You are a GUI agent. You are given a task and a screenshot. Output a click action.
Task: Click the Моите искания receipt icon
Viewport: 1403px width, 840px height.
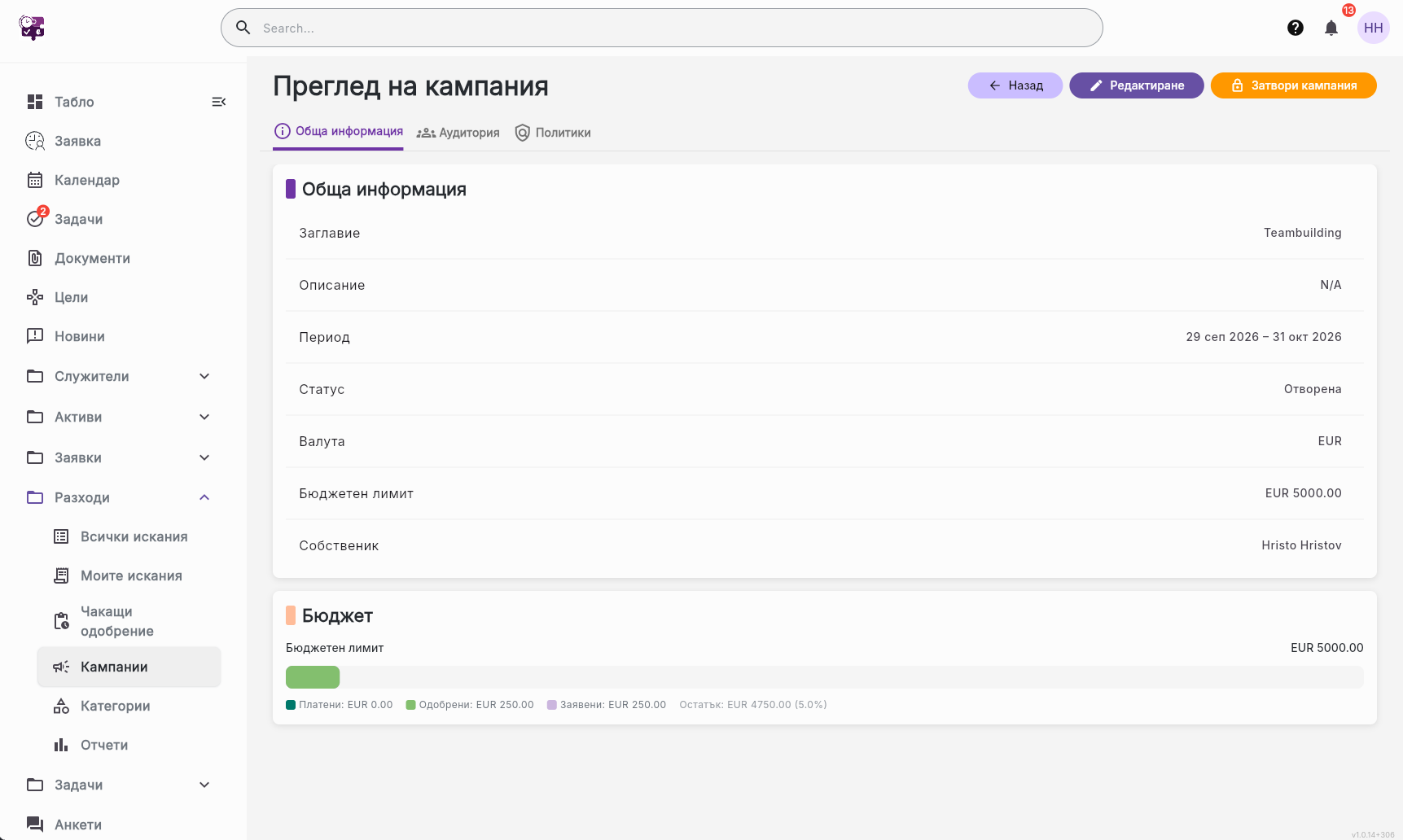click(x=61, y=575)
